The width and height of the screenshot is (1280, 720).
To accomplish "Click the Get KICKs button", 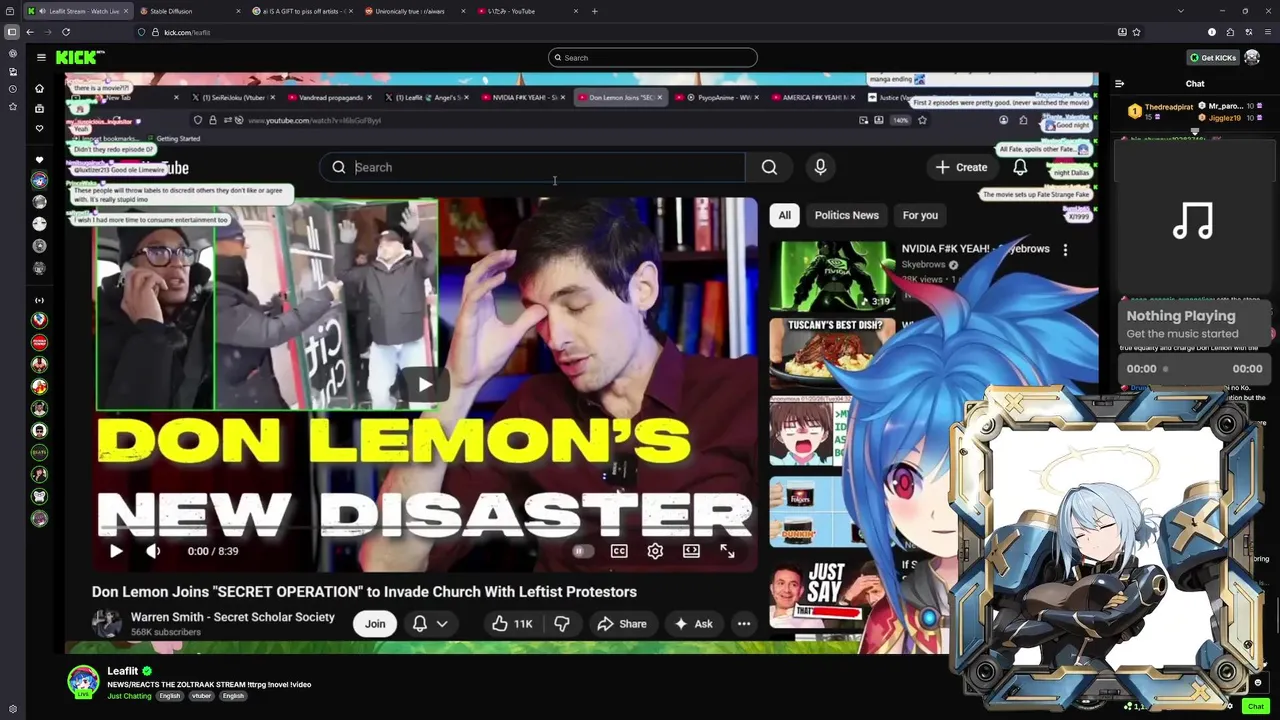I will click(1212, 57).
